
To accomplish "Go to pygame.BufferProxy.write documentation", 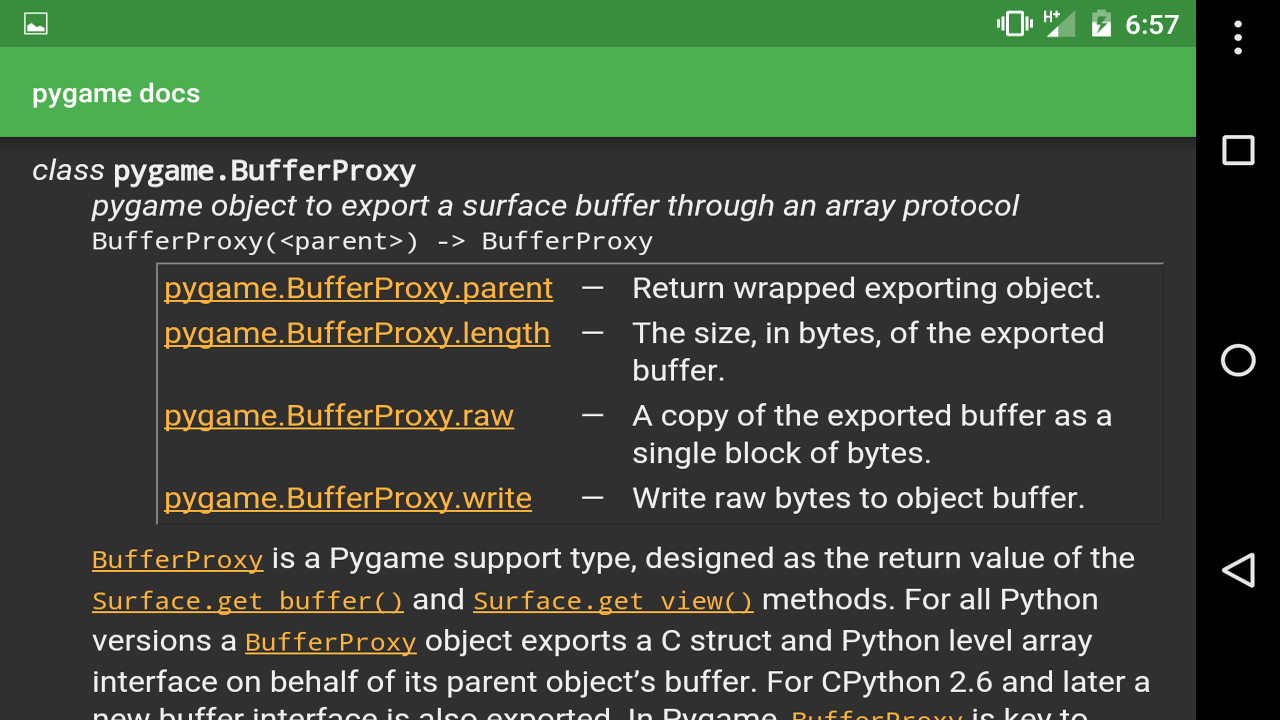I will click(x=348, y=498).
